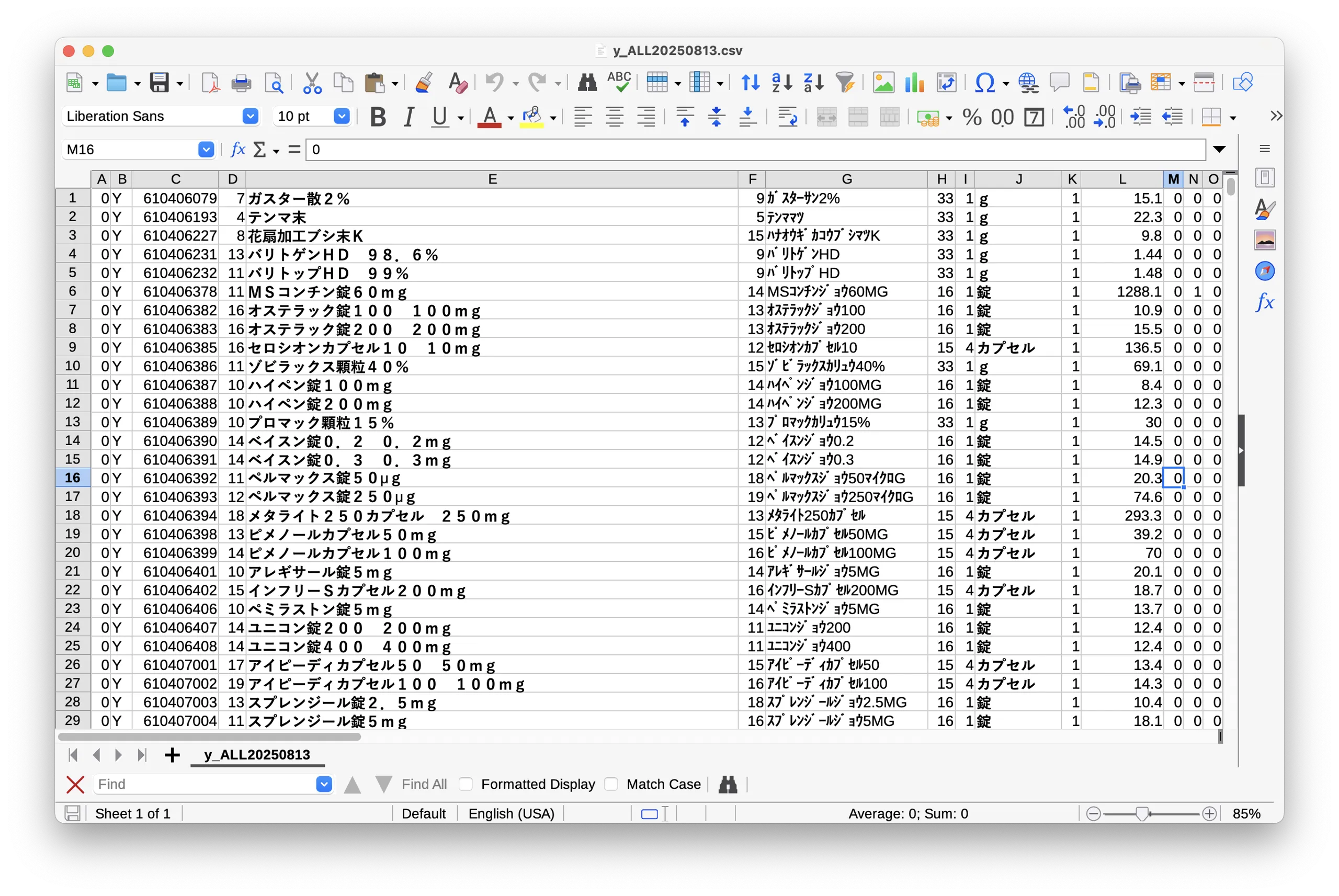Toggle Center Horizontally alignment
The width and height of the screenshot is (1339, 896).
614,117
